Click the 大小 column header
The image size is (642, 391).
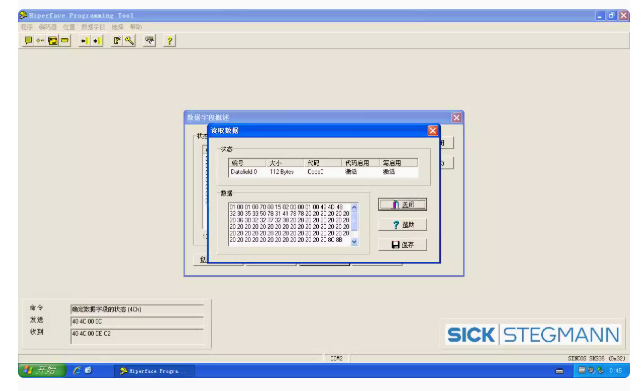point(285,163)
